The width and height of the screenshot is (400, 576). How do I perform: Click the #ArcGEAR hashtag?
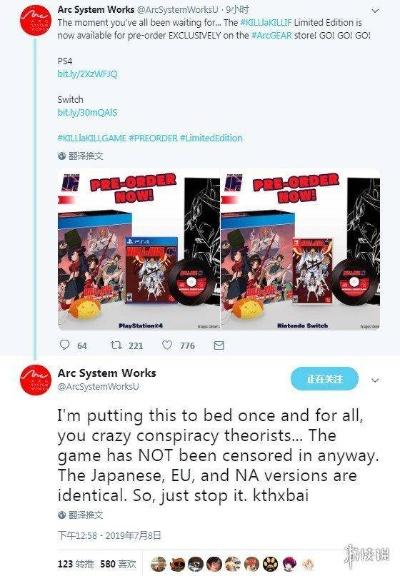tap(271, 36)
